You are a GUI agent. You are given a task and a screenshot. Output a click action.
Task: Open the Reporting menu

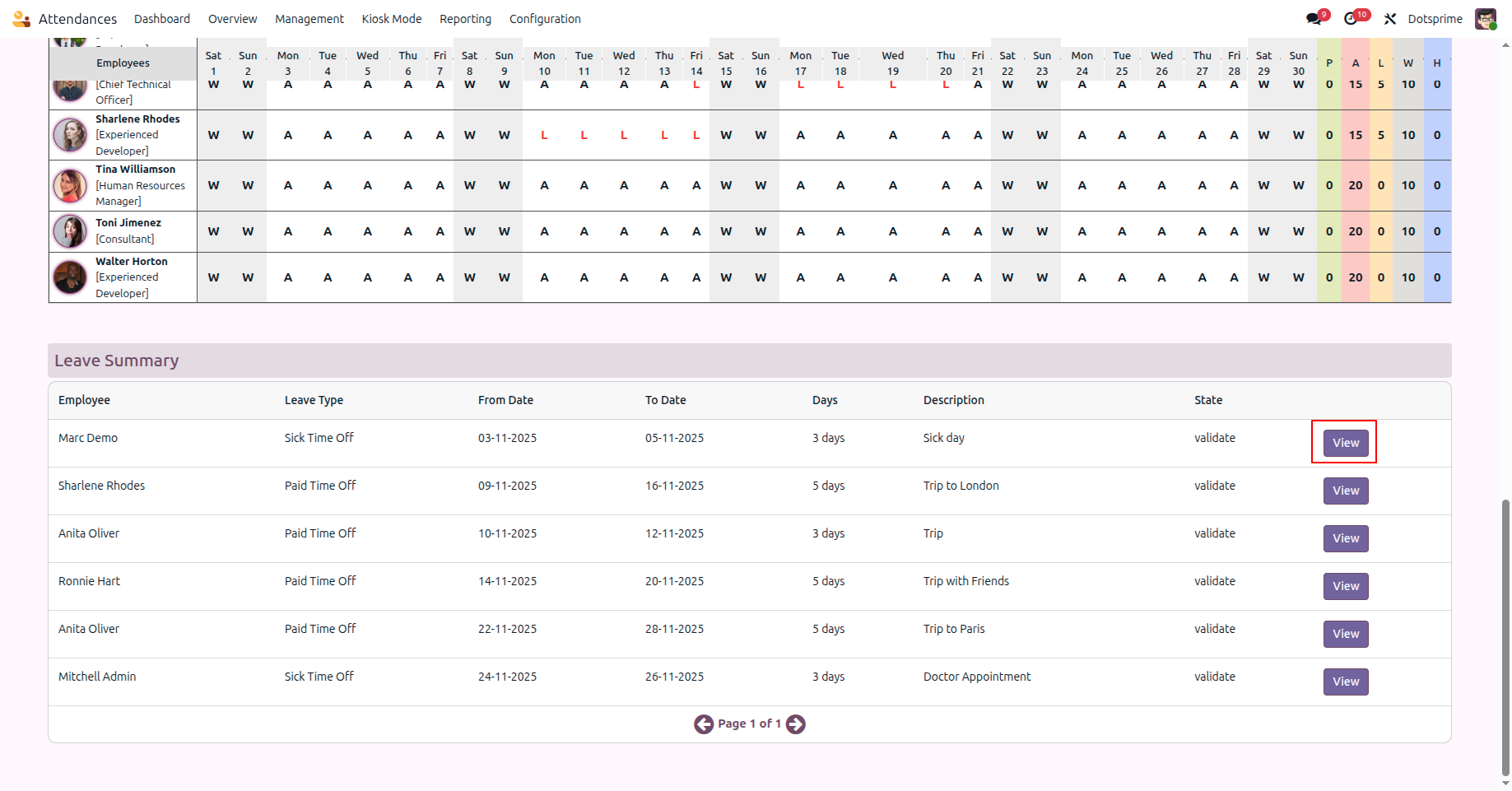tap(465, 18)
